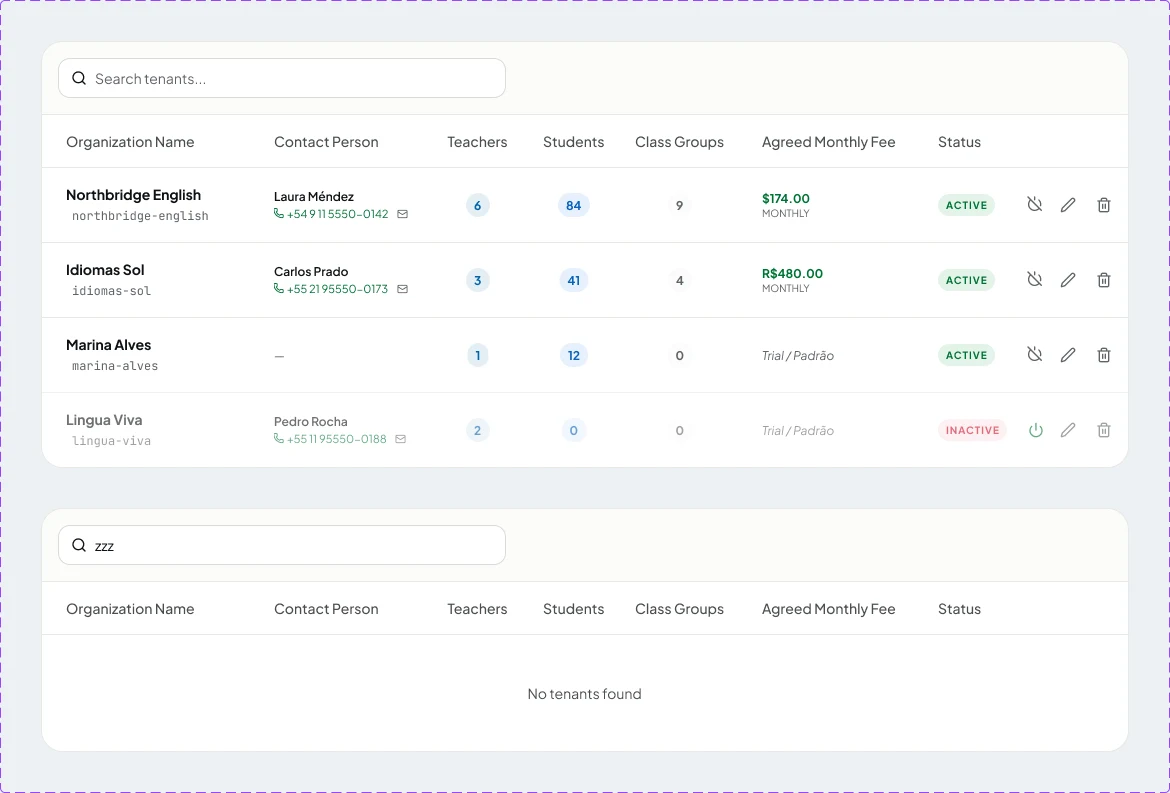This screenshot has width=1170, height=793.
Task: Open email icon for Pedro Rocha
Action: point(401,439)
